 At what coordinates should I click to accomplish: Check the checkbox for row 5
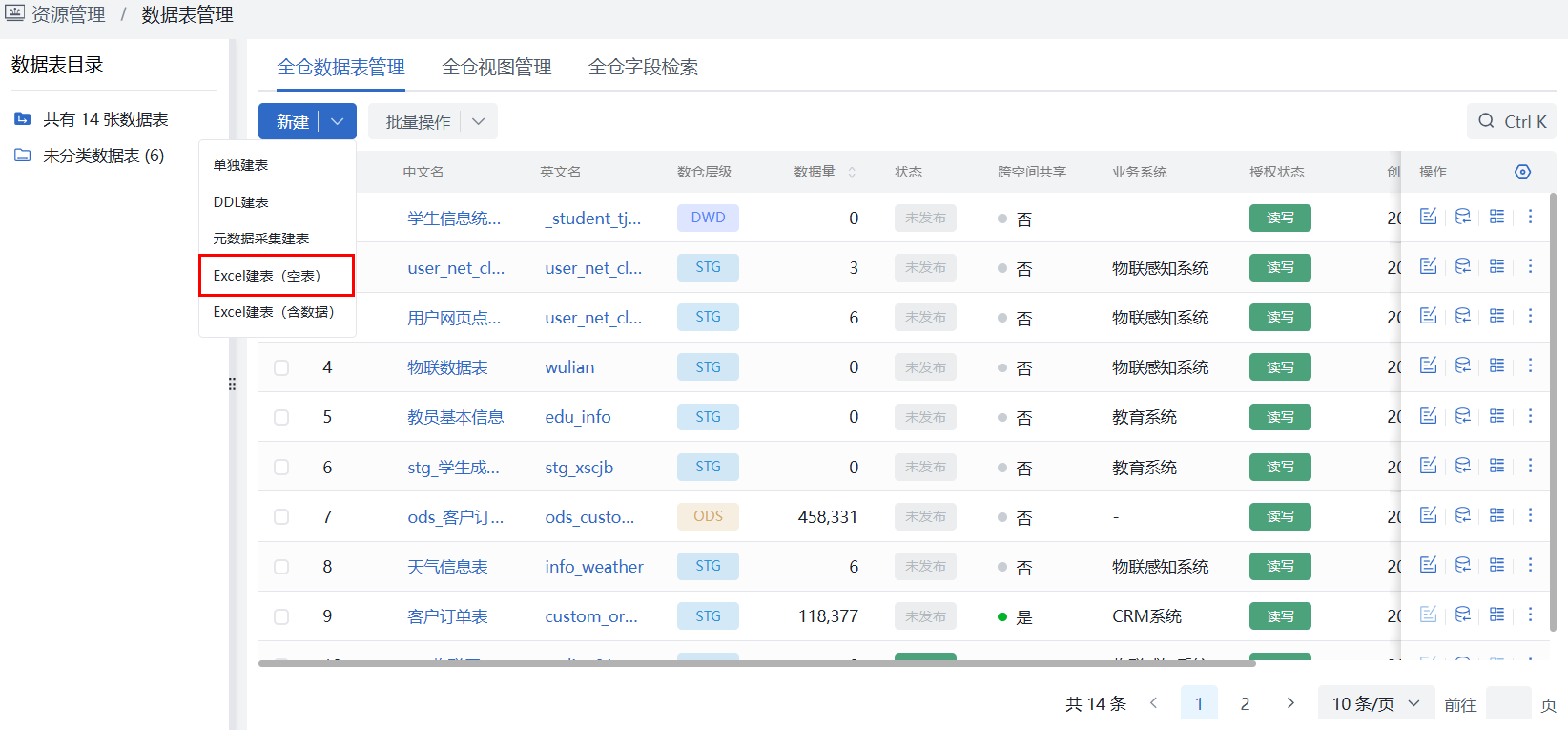[281, 417]
